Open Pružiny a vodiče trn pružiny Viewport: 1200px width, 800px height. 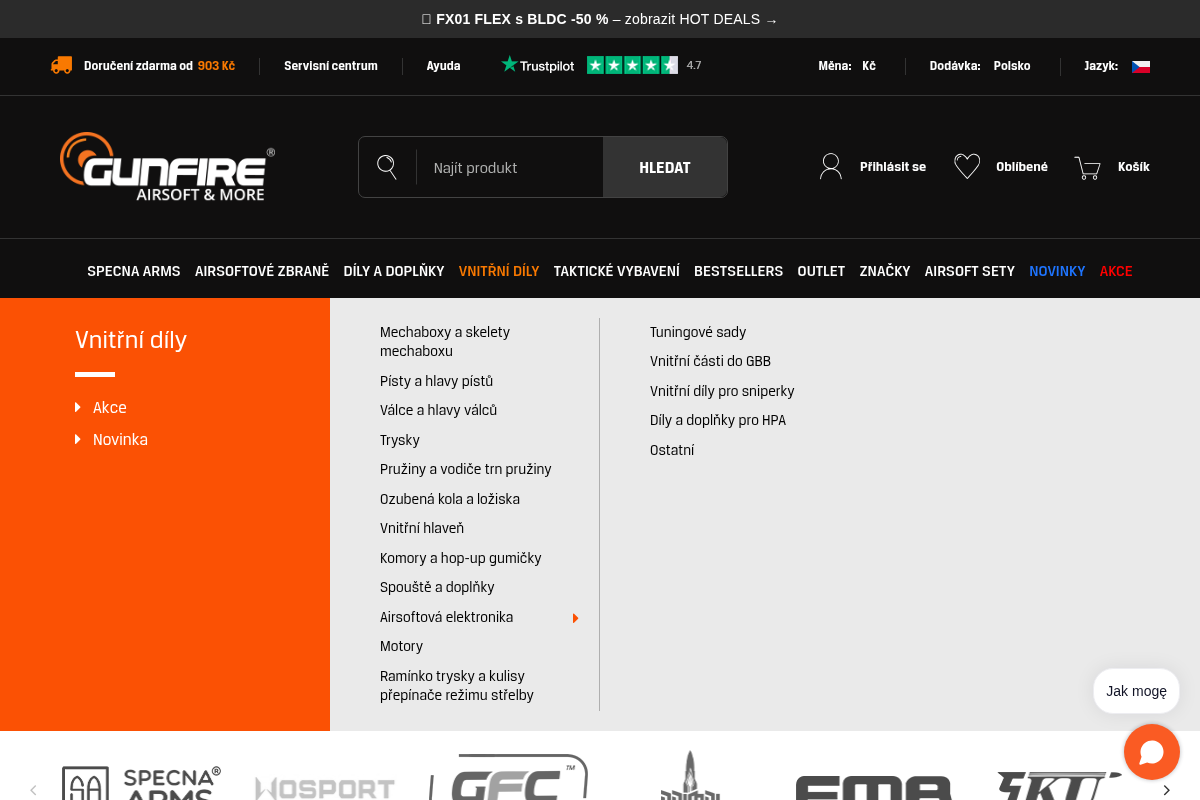[466, 469]
